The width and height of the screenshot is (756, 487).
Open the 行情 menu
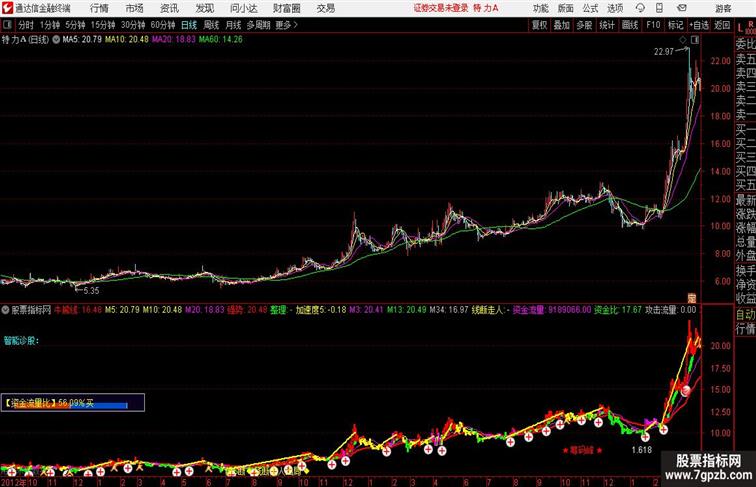(x=99, y=8)
